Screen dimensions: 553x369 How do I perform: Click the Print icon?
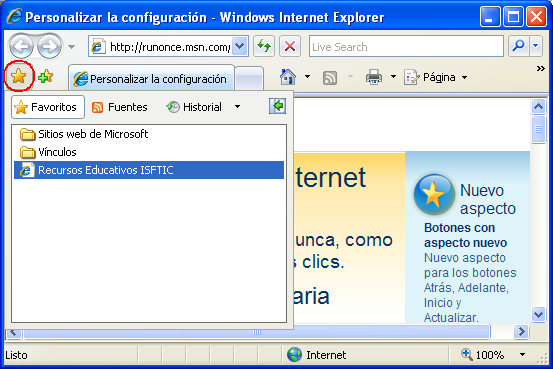tap(374, 77)
